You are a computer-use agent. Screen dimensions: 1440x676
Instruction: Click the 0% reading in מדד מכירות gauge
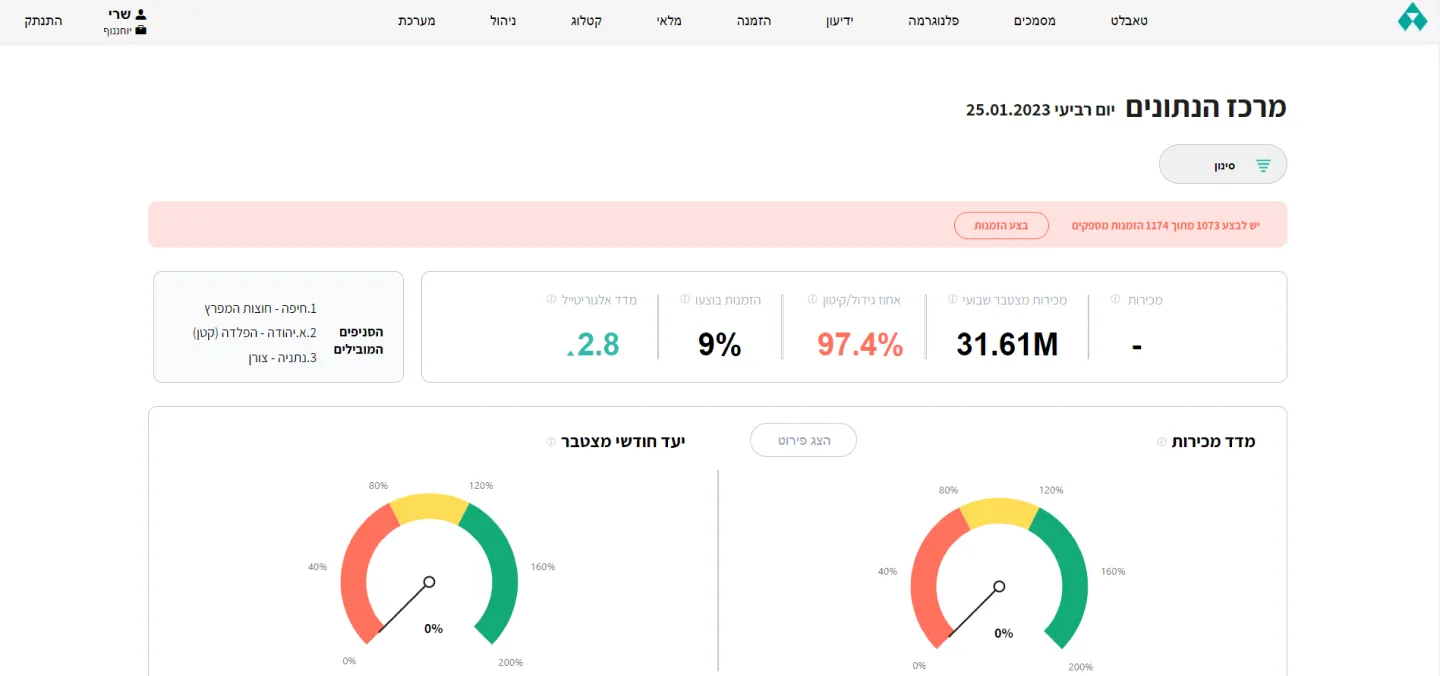(1003, 633)
